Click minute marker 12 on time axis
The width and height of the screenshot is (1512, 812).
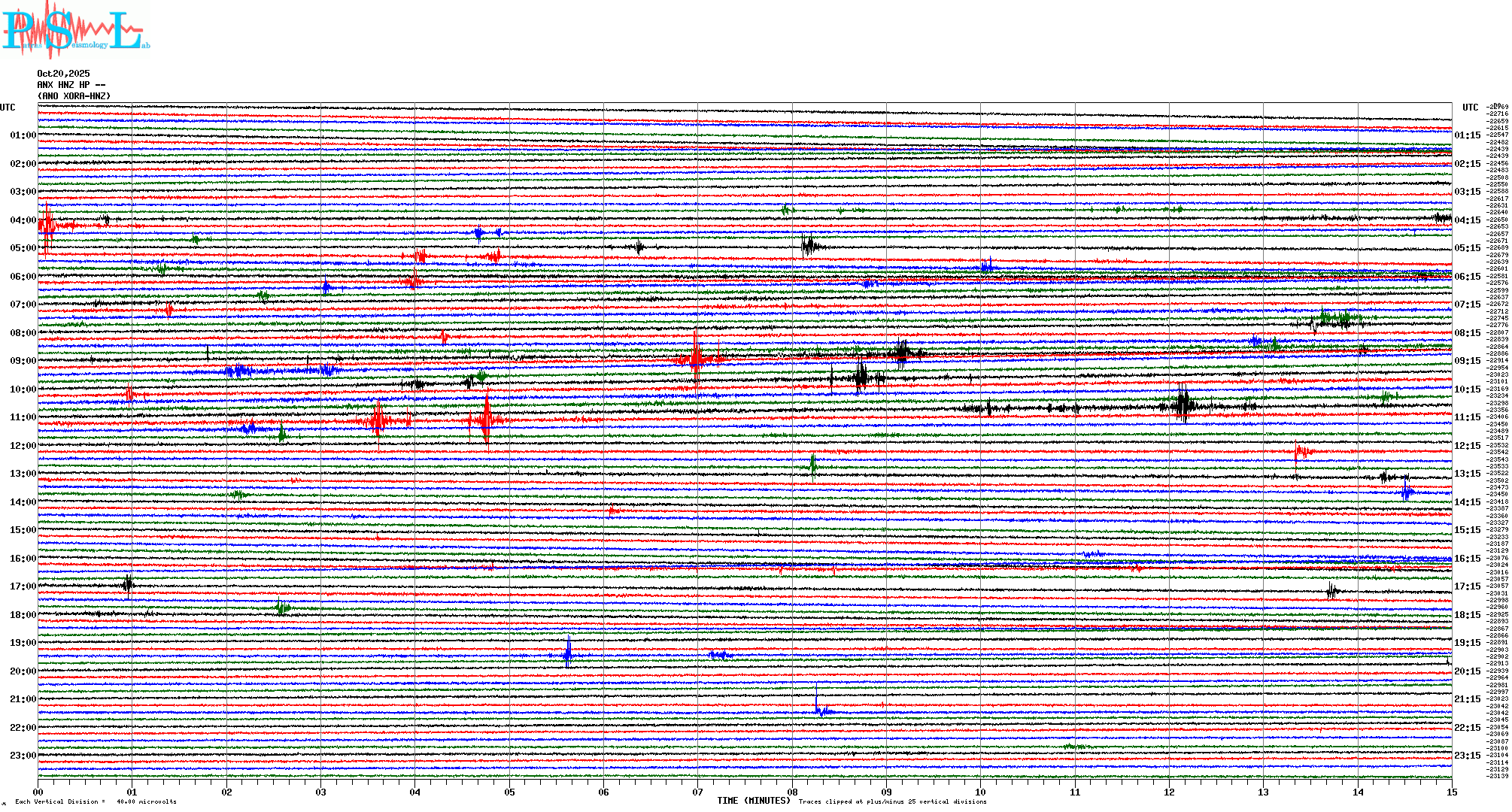1169,792
